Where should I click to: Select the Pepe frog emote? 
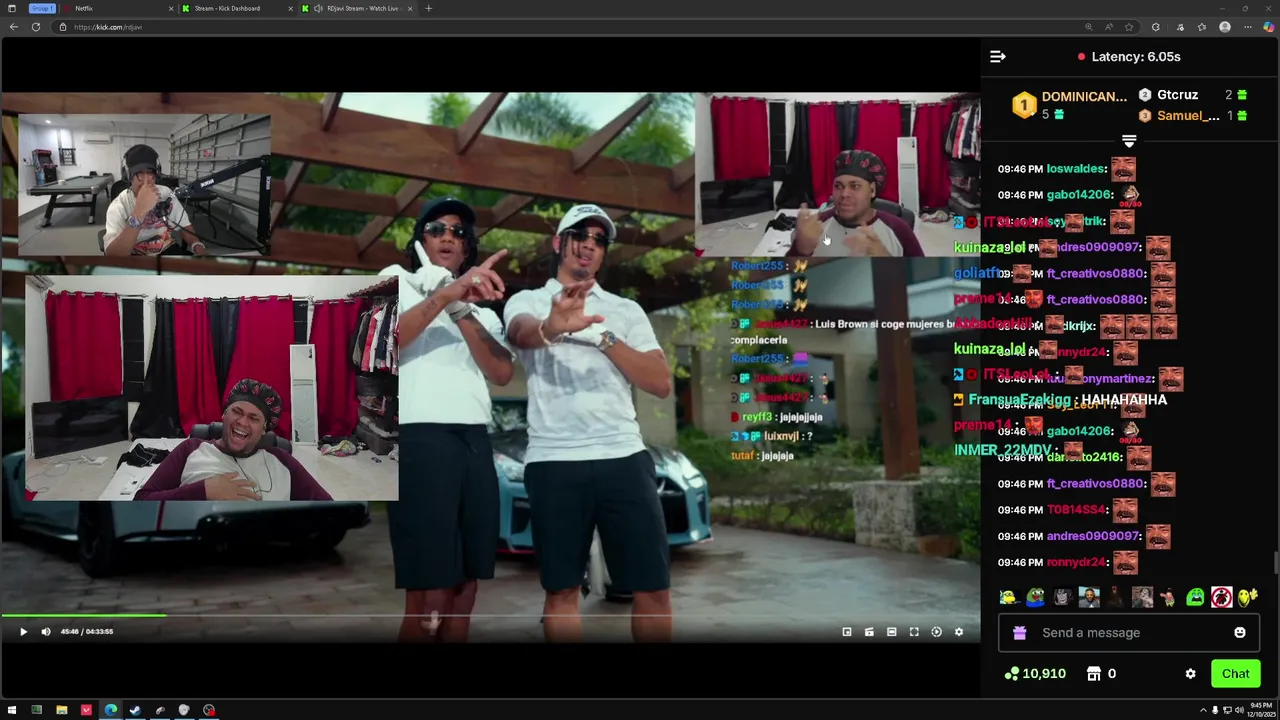click(x=1035, y=598)
